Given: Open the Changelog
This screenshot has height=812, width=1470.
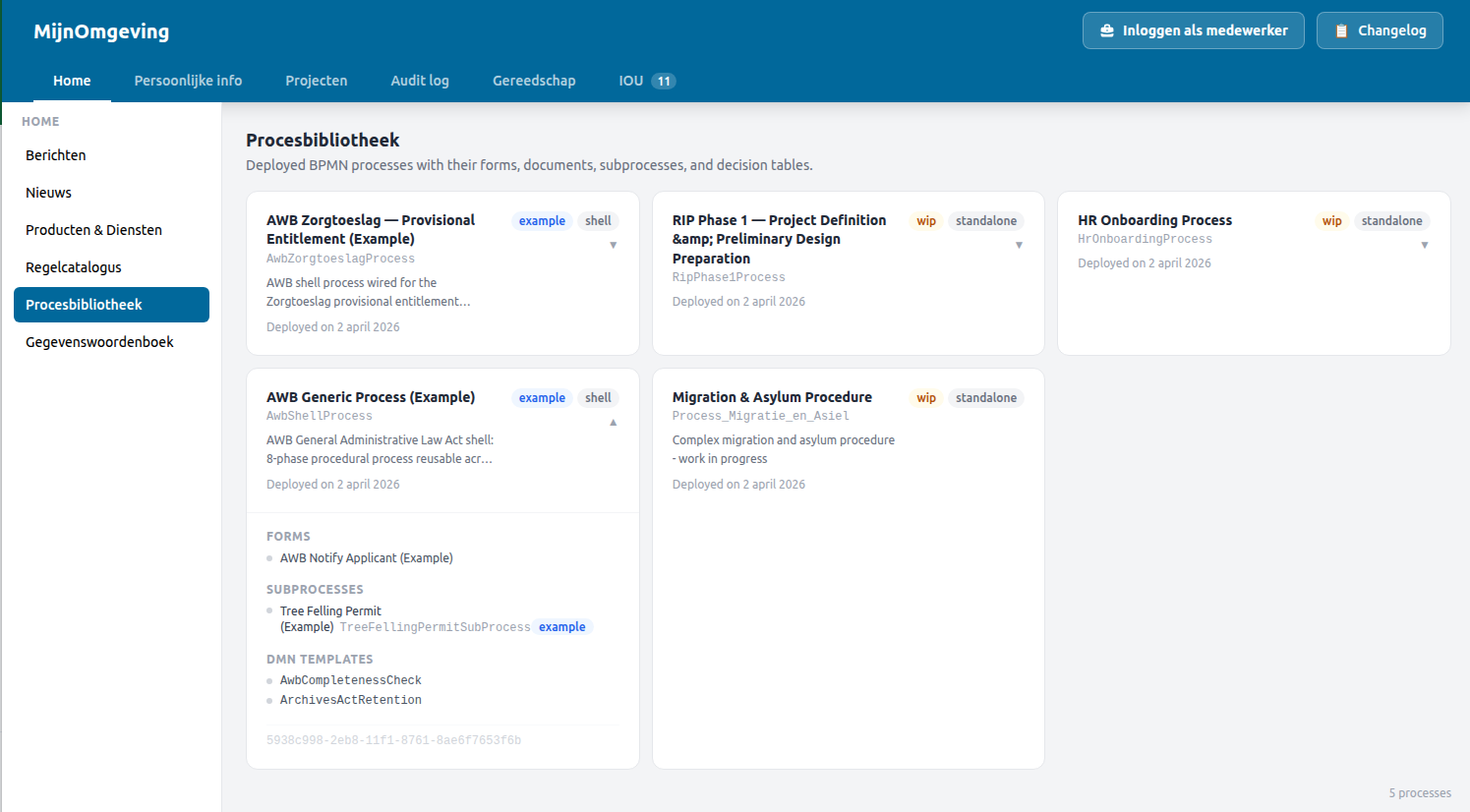Looking at the screenshot, I should point(1380,30).
